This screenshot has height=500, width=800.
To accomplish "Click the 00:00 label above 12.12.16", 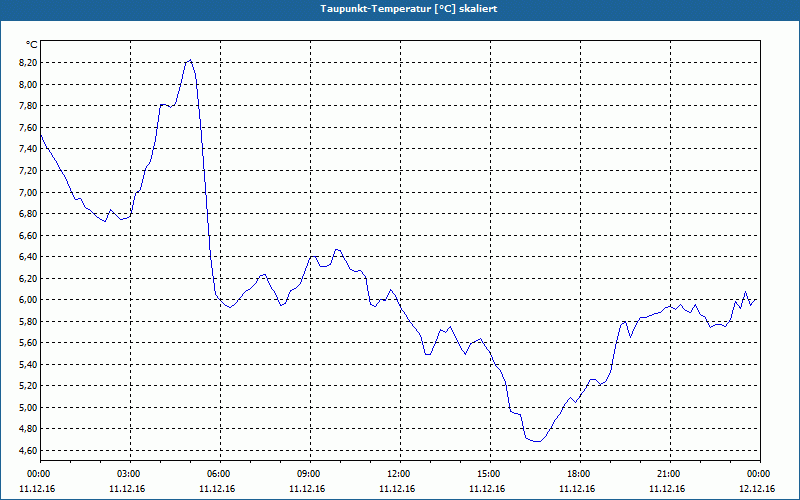I will coord(760,474).
